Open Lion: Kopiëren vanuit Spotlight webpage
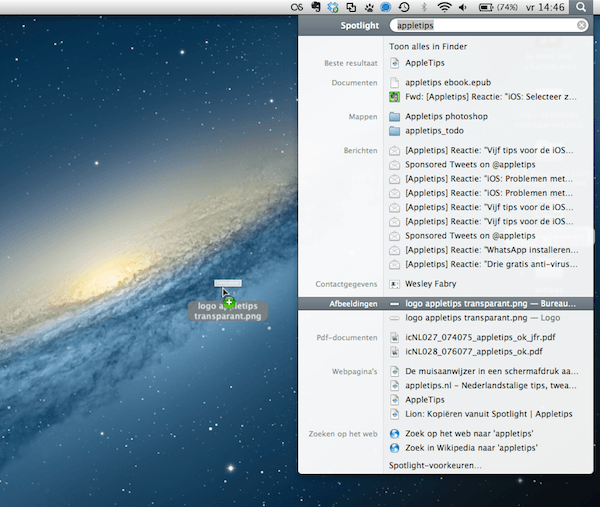This screenshot has width=600, height=507. click(489, 414)
